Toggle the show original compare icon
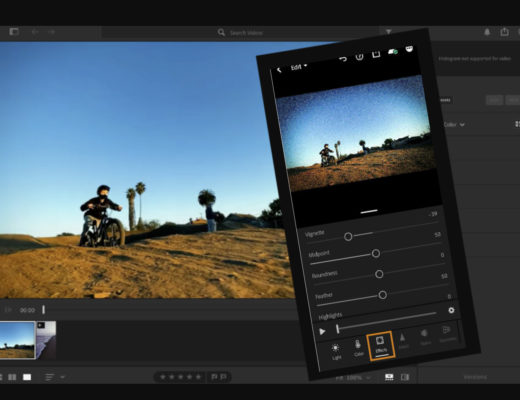The image size is (520, 400). (x=405, y=377)
